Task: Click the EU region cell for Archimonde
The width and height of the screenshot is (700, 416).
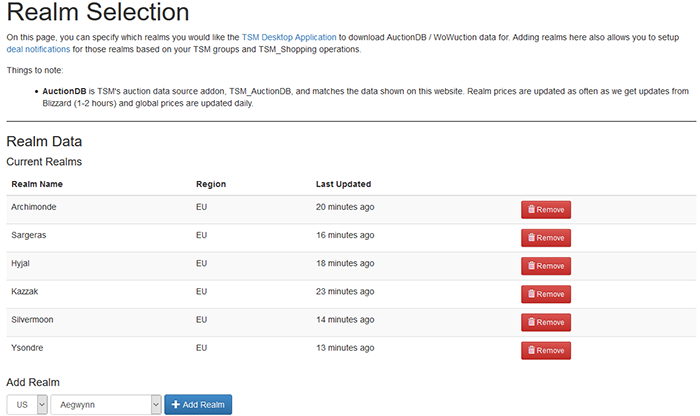Action: pyautogui.click(x=201, y=207)
